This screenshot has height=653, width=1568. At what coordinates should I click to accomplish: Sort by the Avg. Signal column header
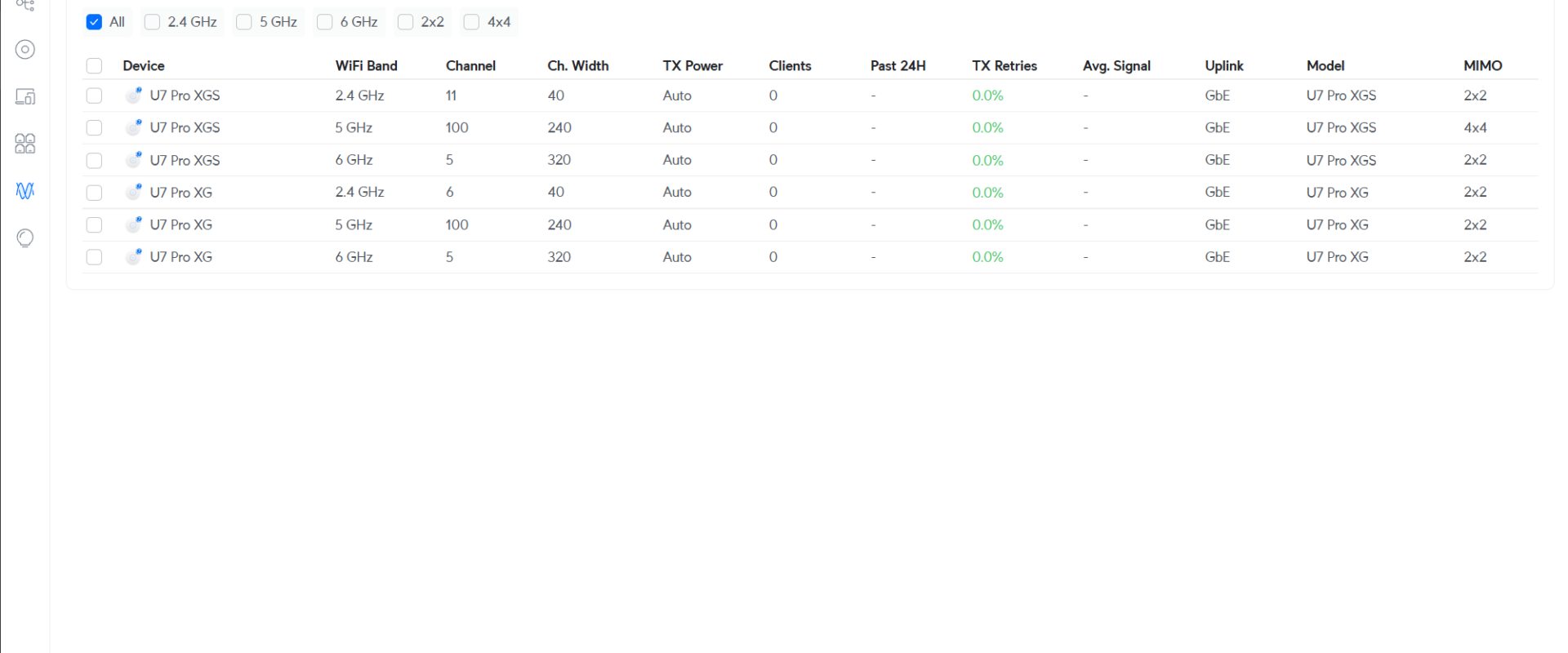pos(1116,66)
